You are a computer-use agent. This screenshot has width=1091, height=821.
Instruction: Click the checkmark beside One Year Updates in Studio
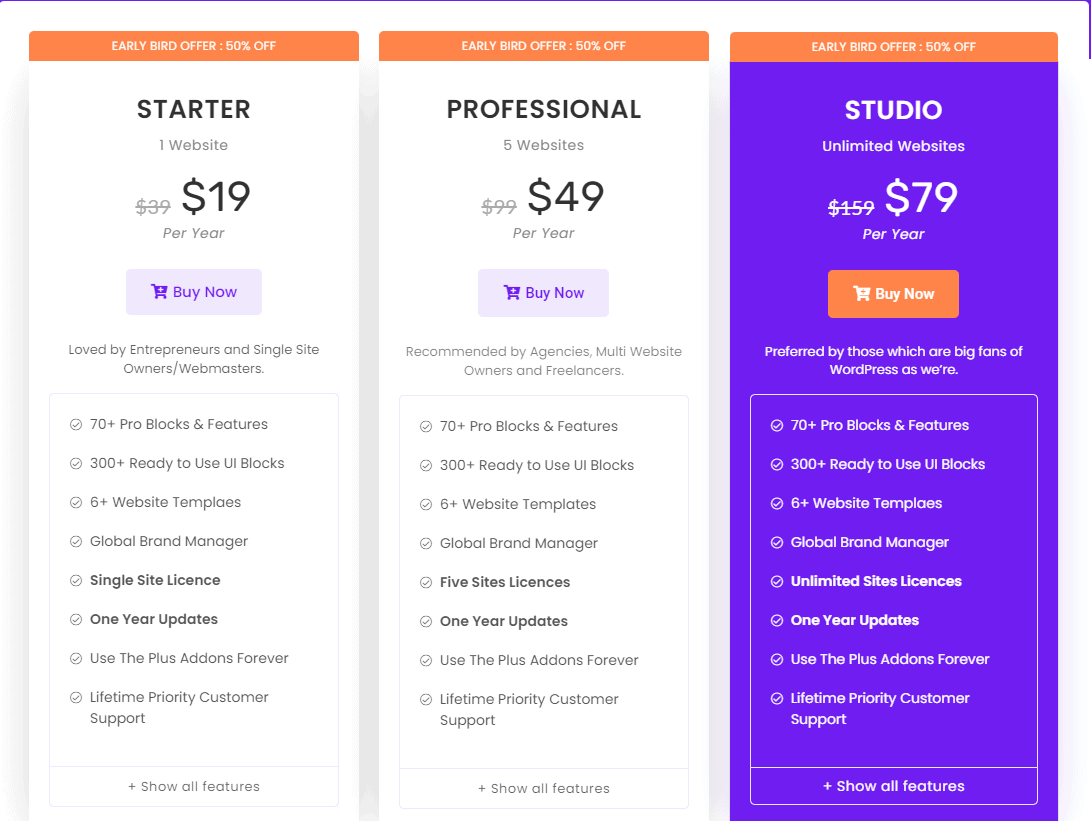click(775, 620)
